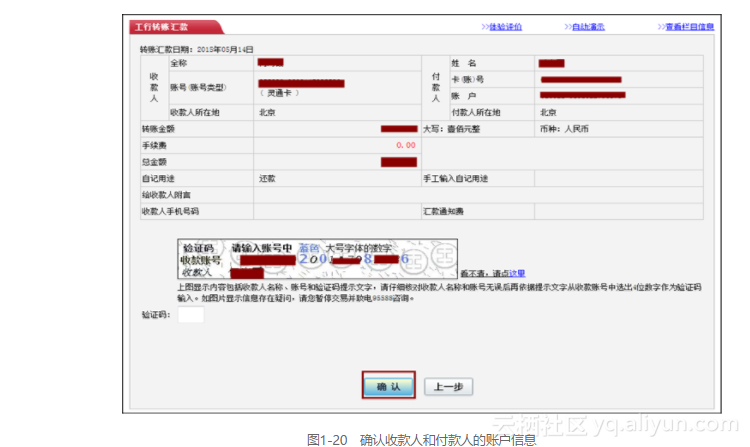
Task: Click the 转账金额 label
Action: (x=158, y=129)
